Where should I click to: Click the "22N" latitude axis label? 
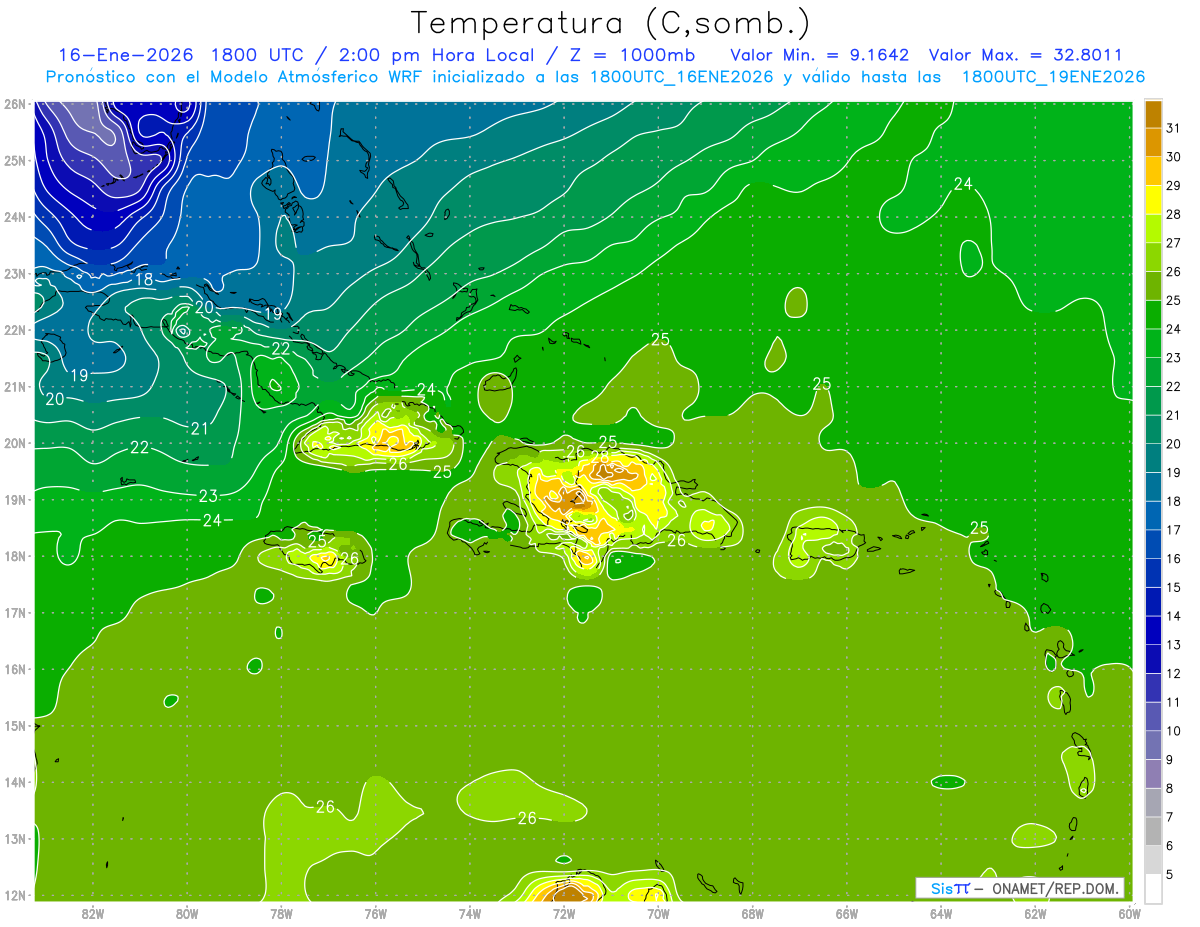[15, 330]
